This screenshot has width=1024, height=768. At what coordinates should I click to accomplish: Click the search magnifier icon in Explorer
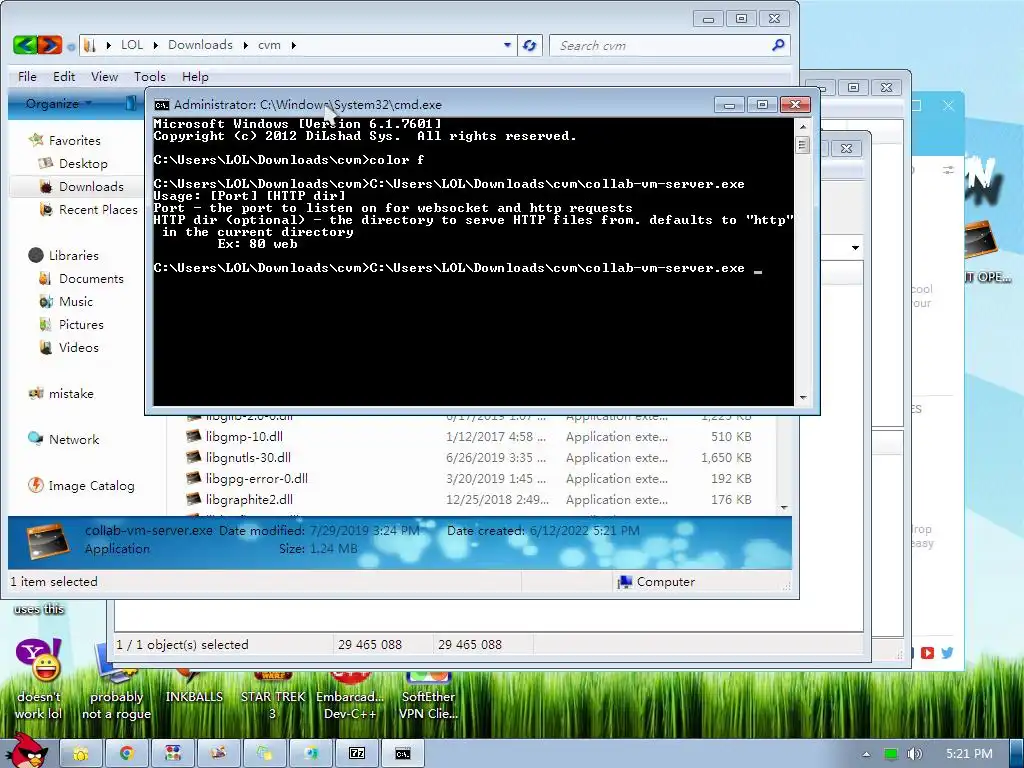pos(778,45)
